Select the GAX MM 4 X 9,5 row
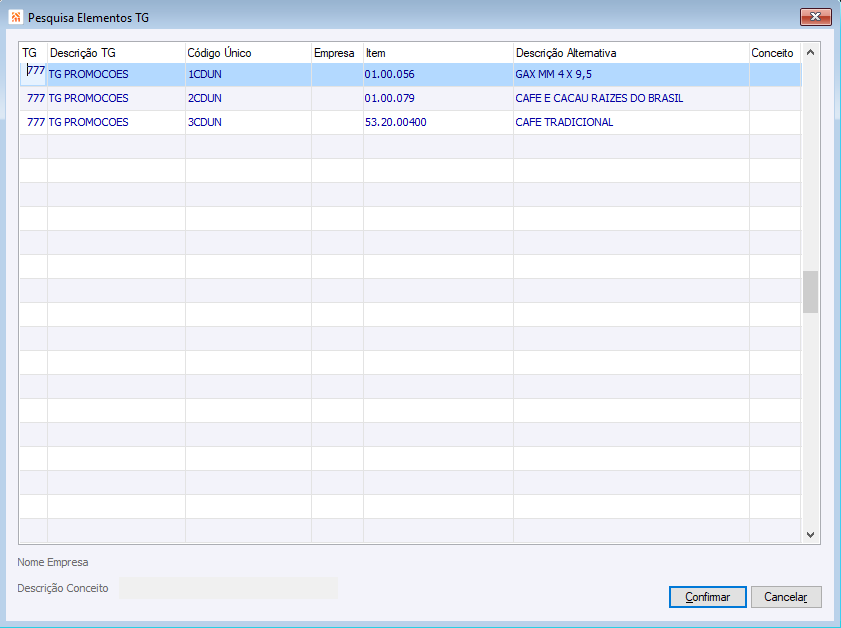Image resolution: width=841 pixels, height=628 pixels. pos(410,75)
